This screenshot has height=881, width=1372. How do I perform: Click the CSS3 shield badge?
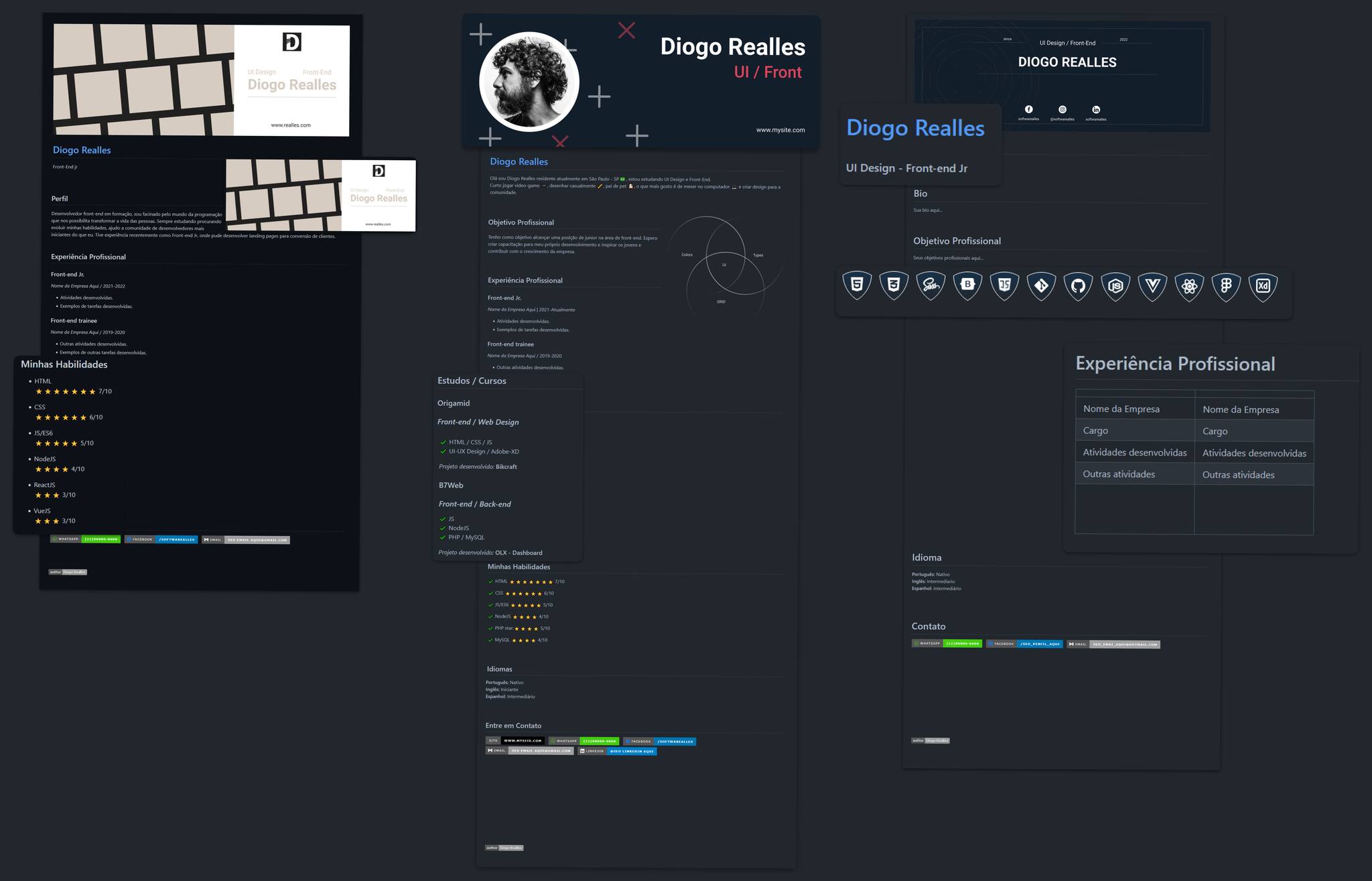pyautogui.click(x=894, y=285)
